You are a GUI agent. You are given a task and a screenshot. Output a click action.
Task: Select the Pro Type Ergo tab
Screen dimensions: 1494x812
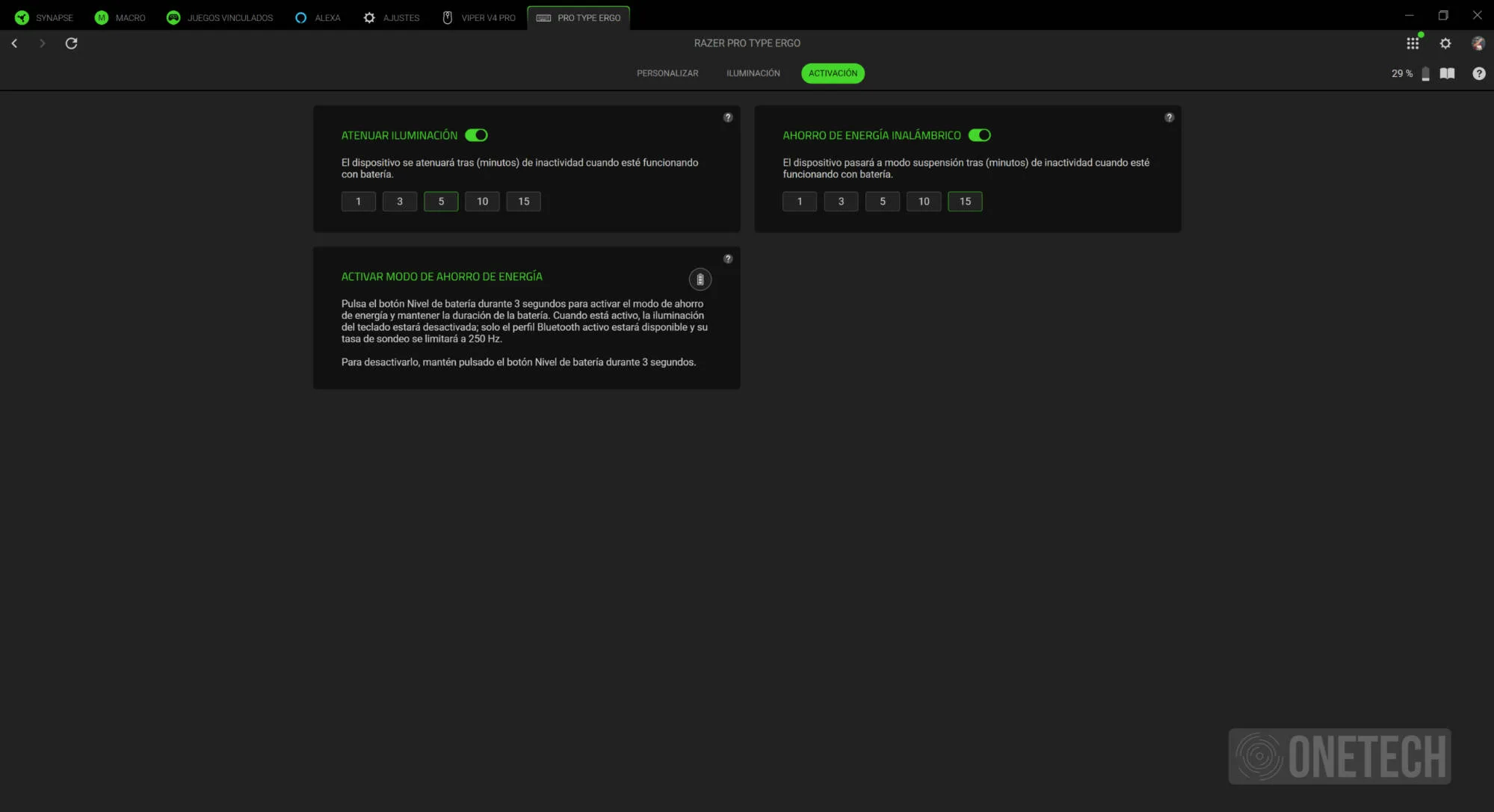pyautogui.click(x=578, y=17)
